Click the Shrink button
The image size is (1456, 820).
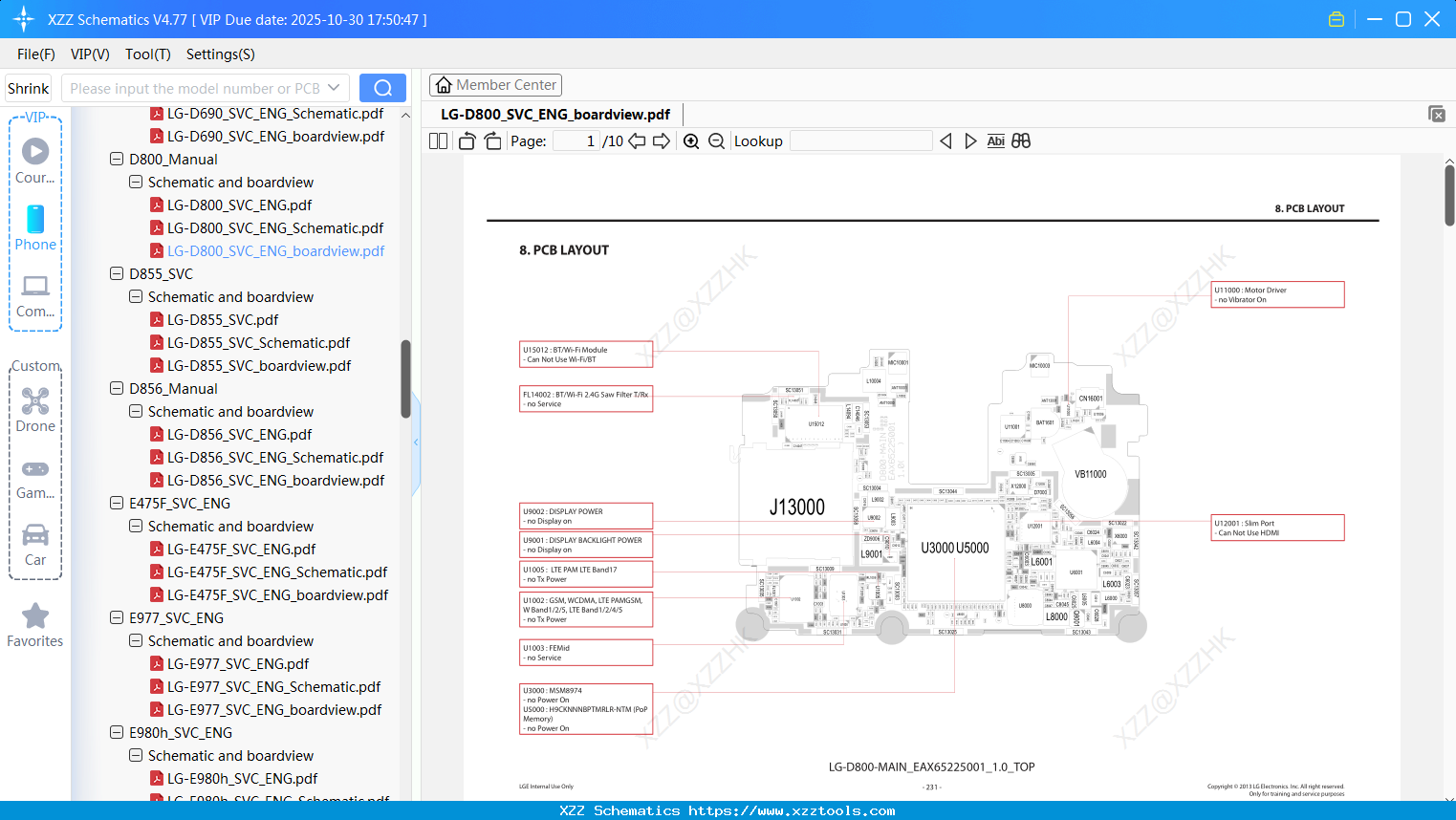28,87
